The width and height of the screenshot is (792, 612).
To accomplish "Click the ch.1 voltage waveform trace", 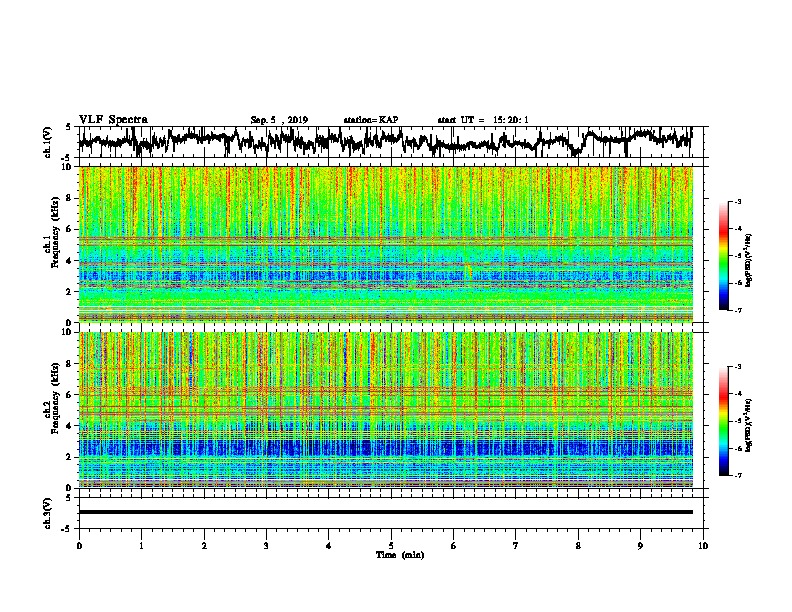I will (385, 142).
